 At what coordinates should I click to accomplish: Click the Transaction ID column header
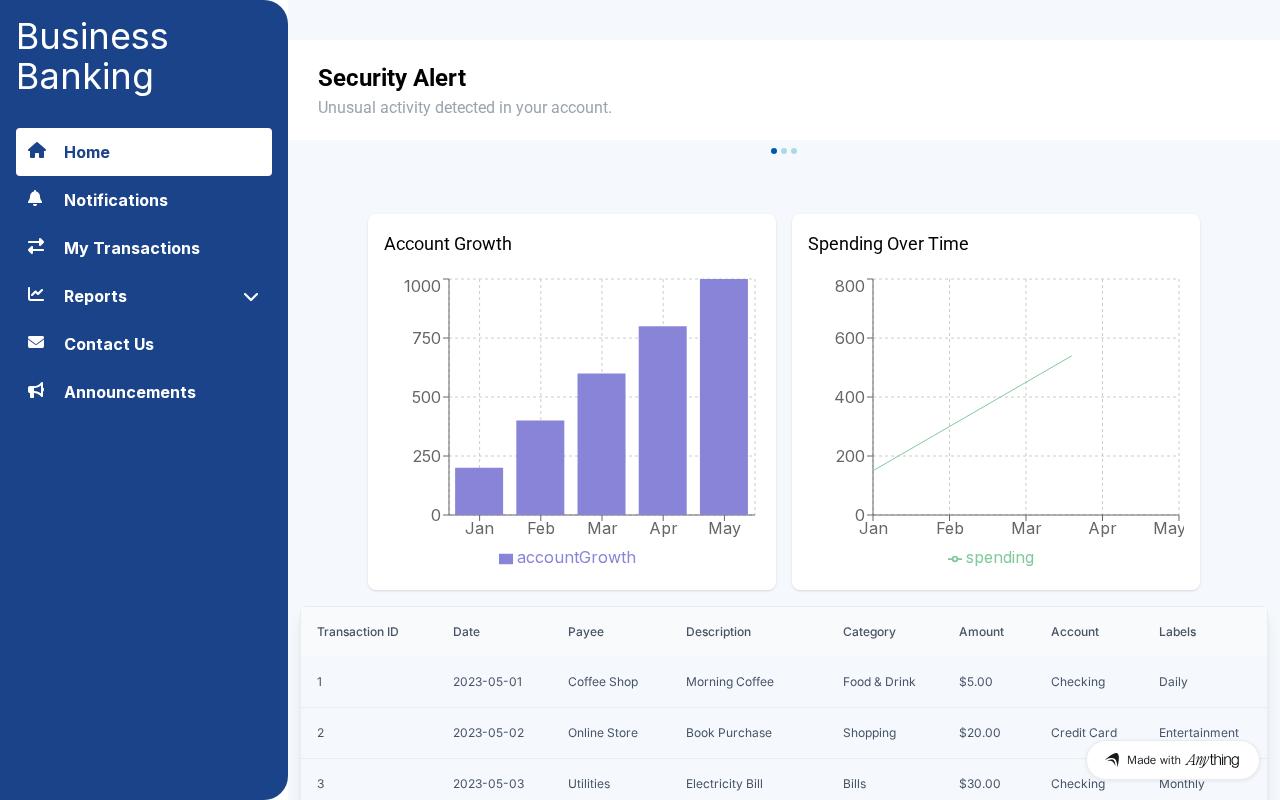358,632
